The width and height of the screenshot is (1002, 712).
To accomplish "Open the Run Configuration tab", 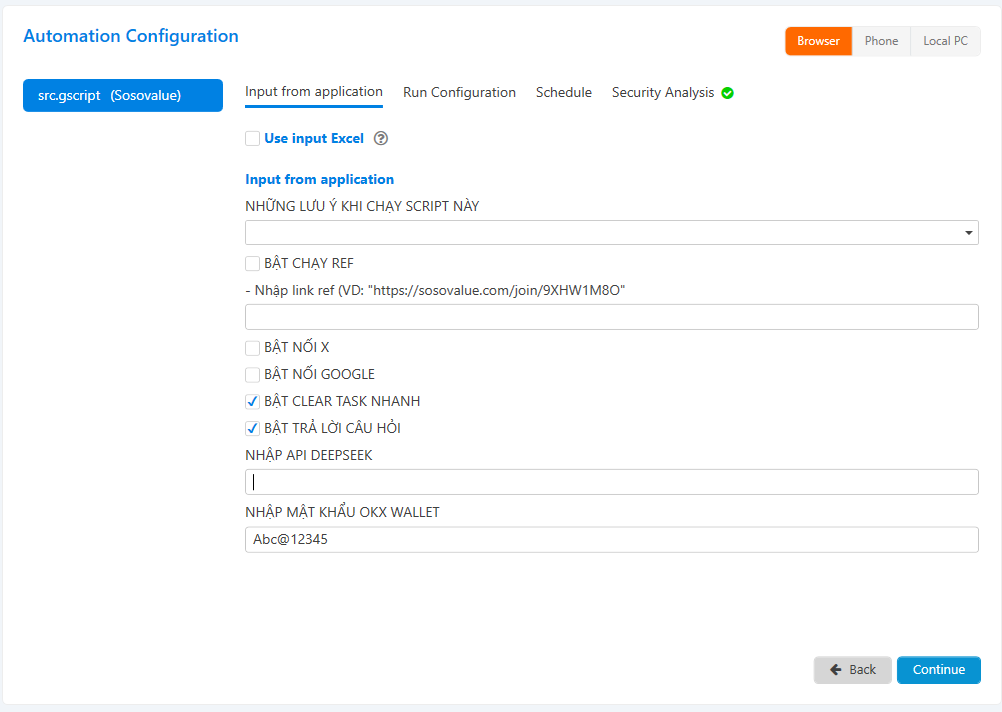I will (459, 93).
